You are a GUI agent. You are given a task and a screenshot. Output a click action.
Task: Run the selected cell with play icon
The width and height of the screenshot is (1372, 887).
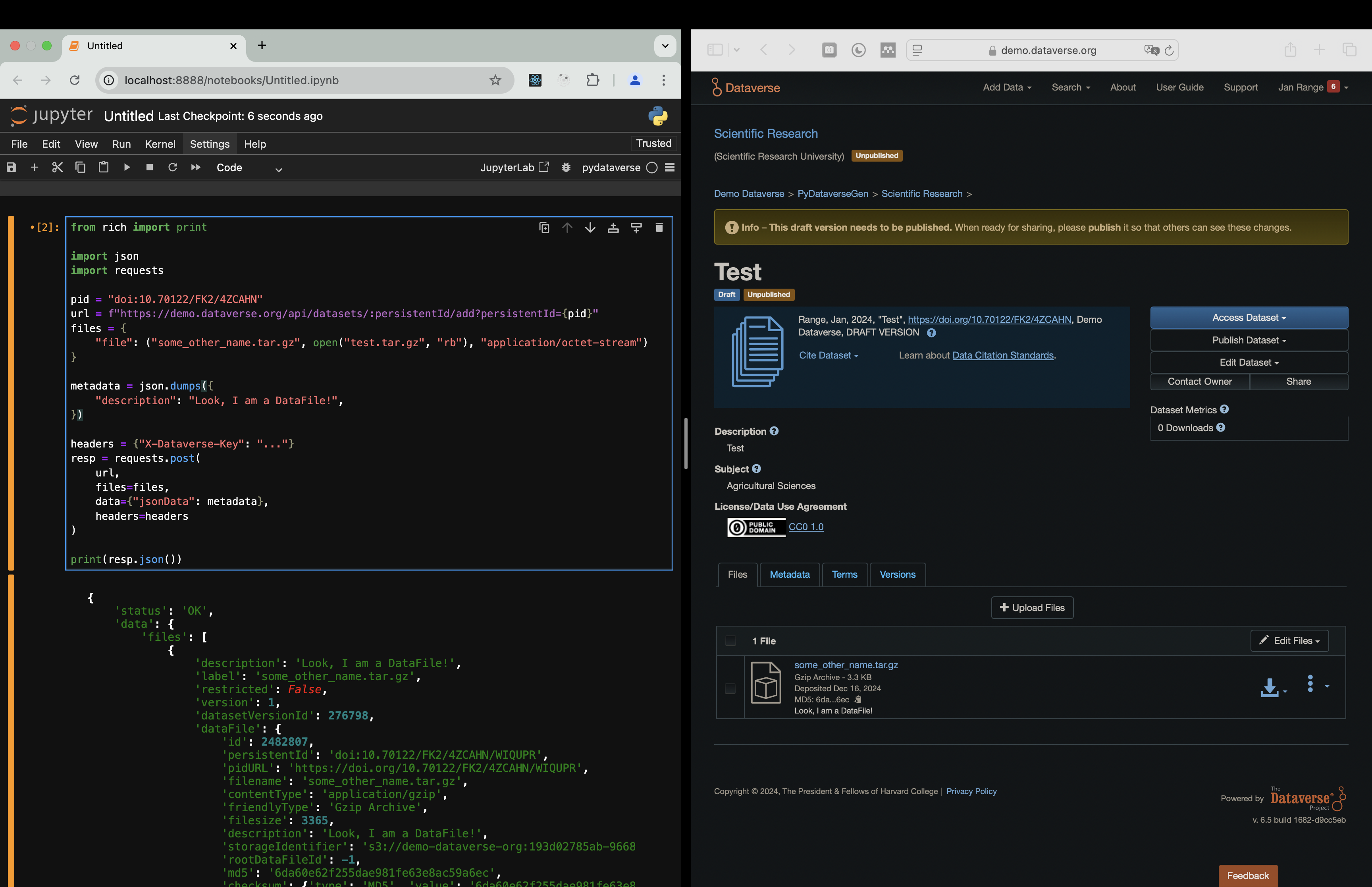click(x=127, y=167)
